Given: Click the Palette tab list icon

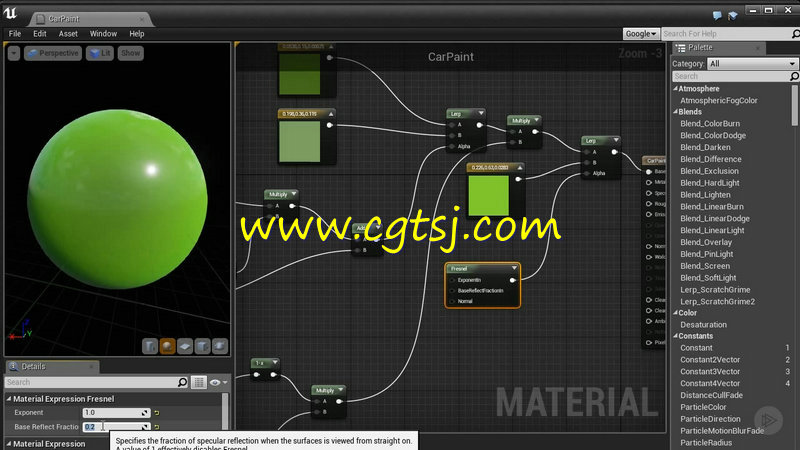Looking at the screenshot, I should 681,47.
